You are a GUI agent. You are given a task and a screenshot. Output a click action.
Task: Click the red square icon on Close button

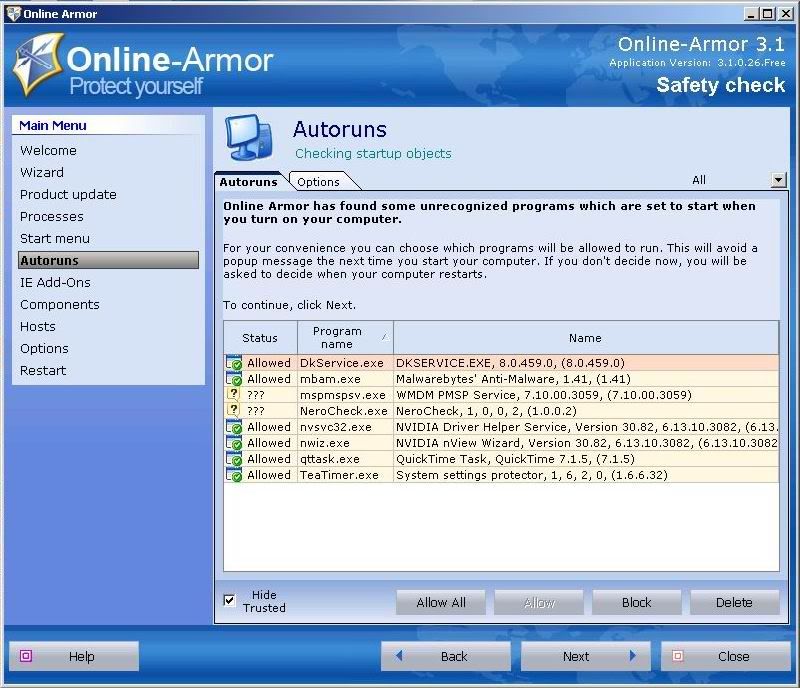coord(678,656)
